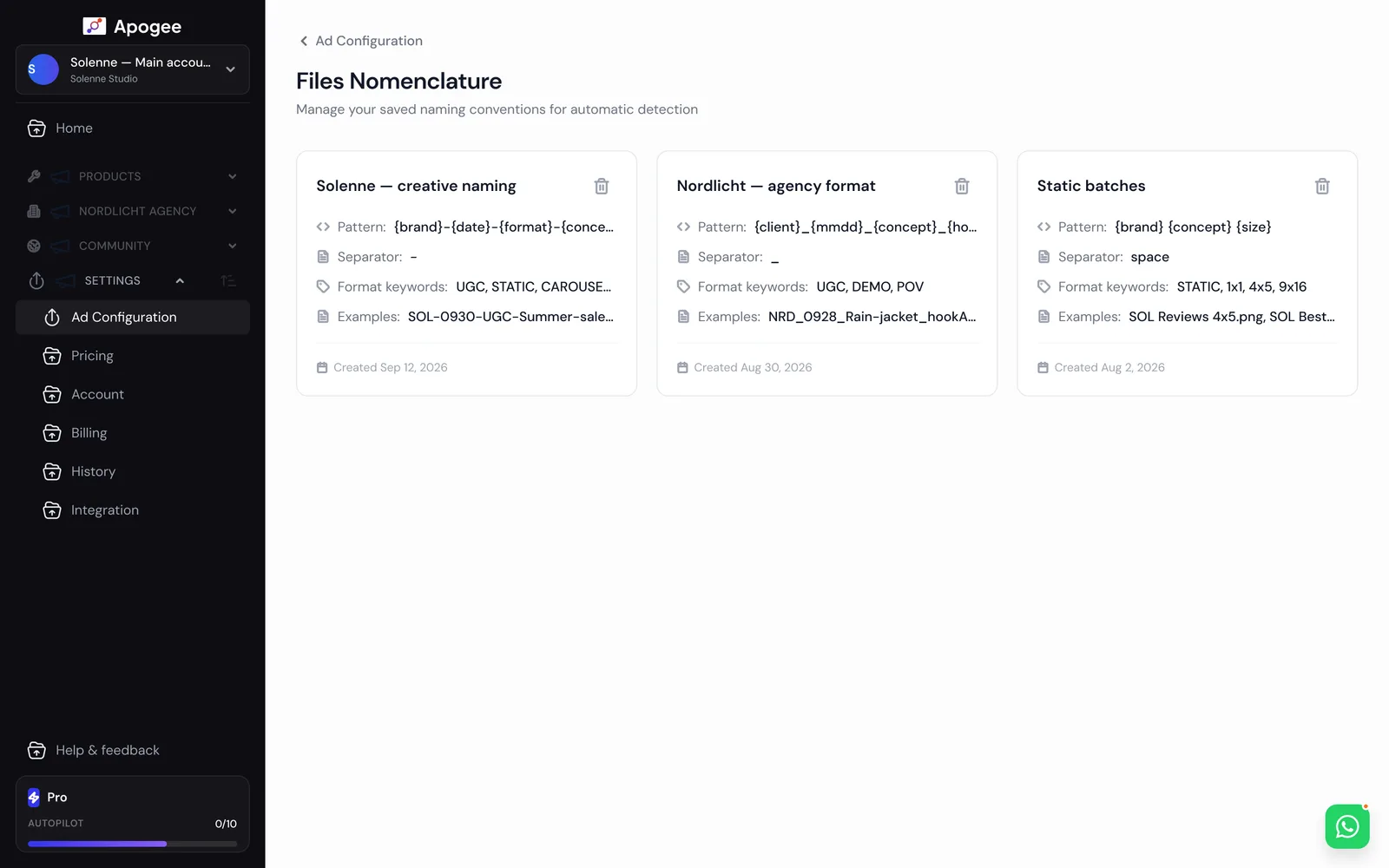Open Integration settings
The height and width of the screenshot is (868, 1389).
133,510
